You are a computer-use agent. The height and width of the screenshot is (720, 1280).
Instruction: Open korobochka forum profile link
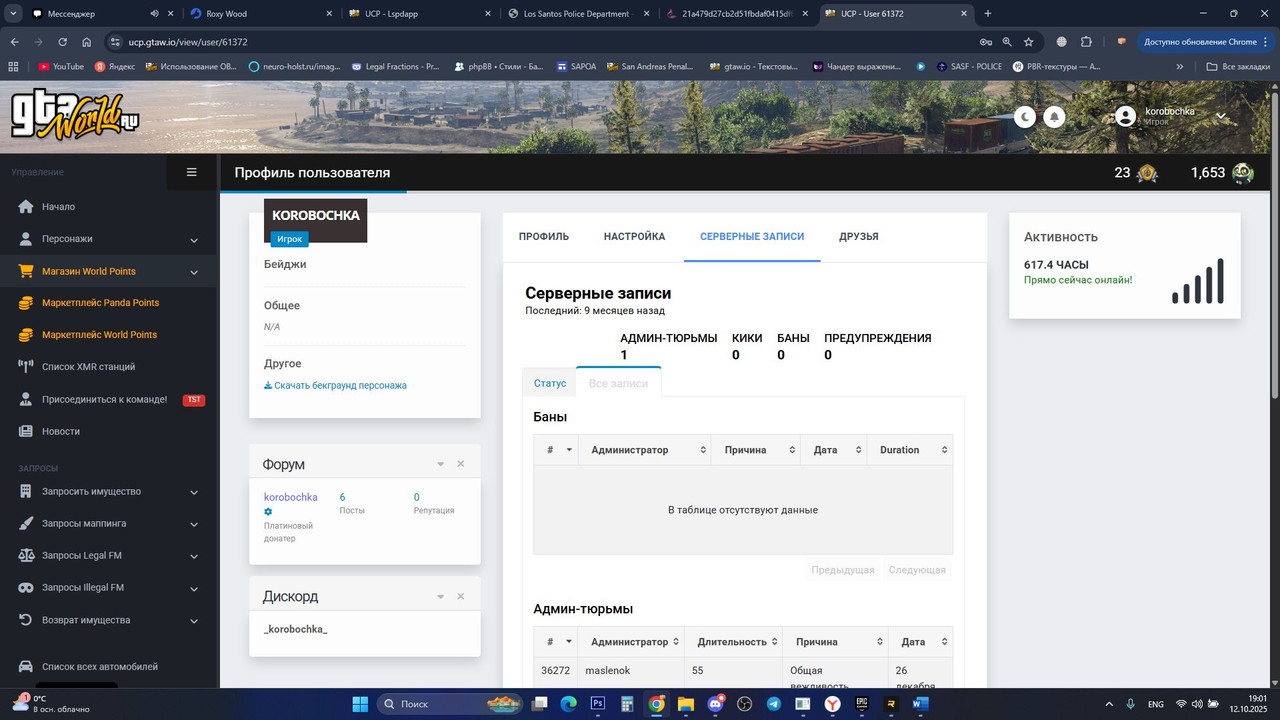(x=290, y=497)
